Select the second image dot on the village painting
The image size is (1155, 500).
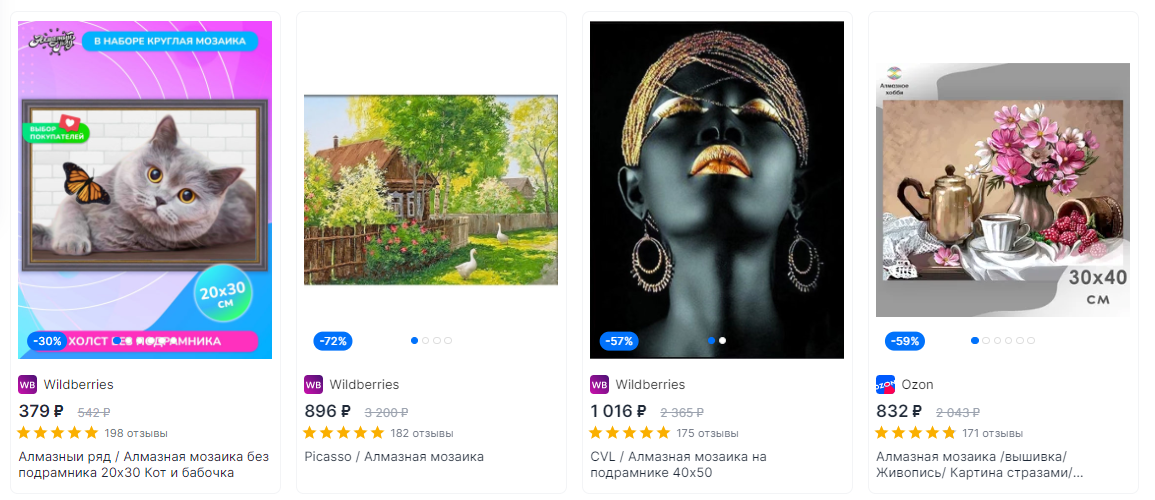(x=426, y=341)
